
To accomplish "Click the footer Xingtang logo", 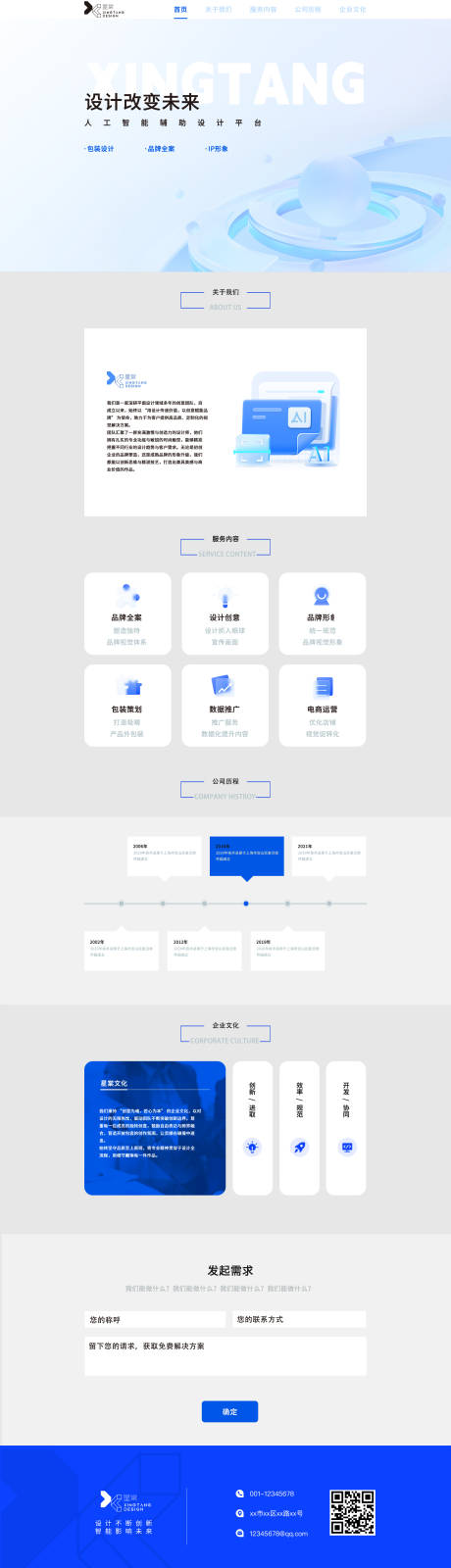I will 126,1500.
